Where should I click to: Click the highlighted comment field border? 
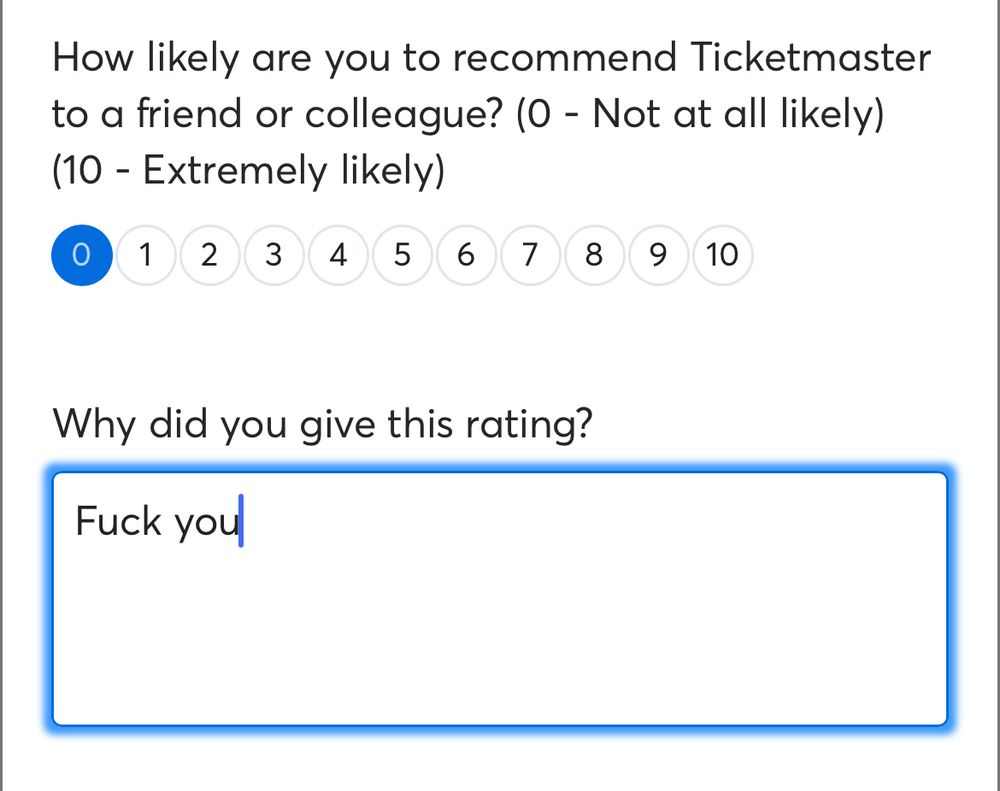coord(500,466)
